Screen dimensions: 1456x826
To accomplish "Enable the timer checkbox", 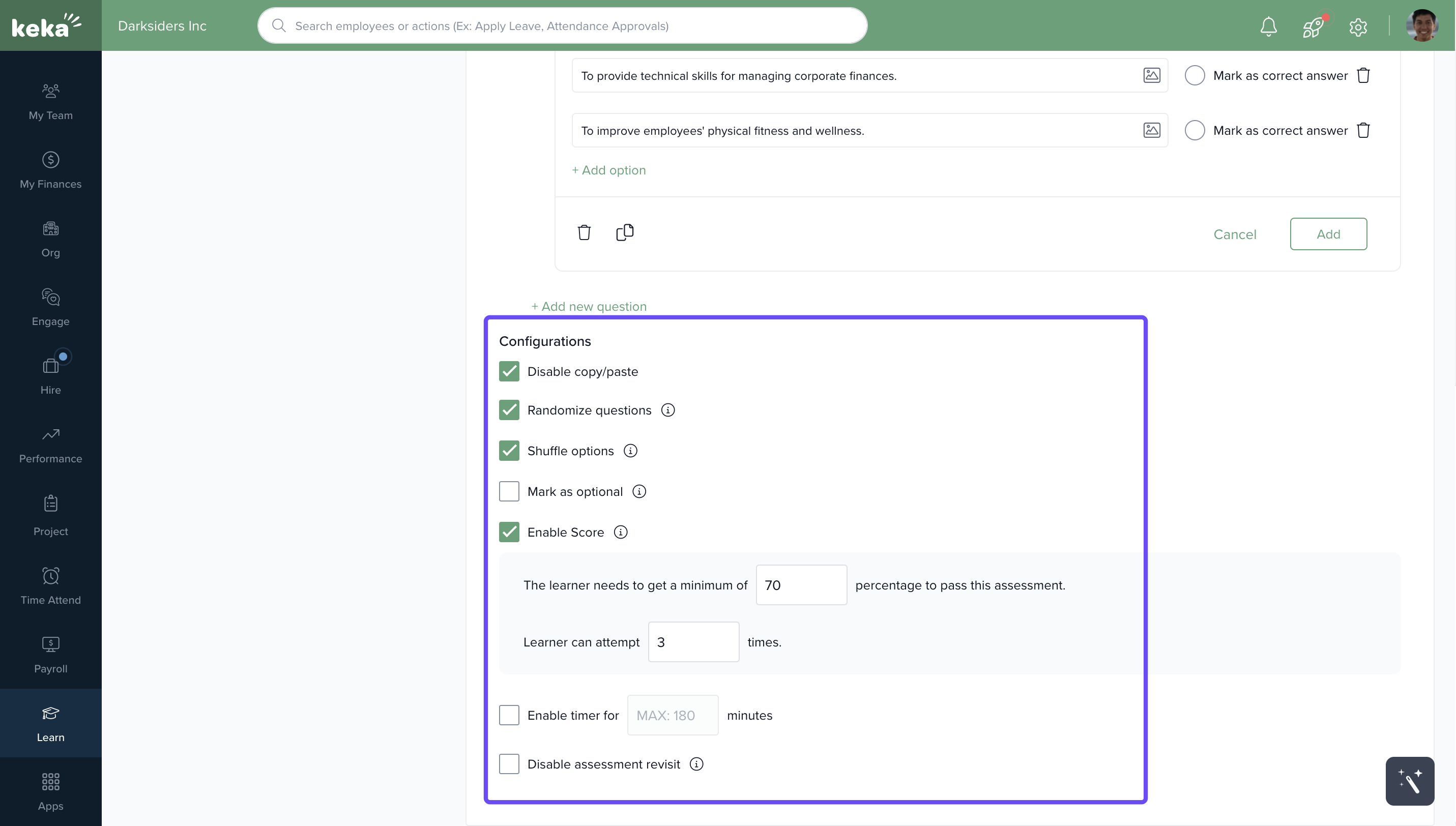I will pos(509,715).
